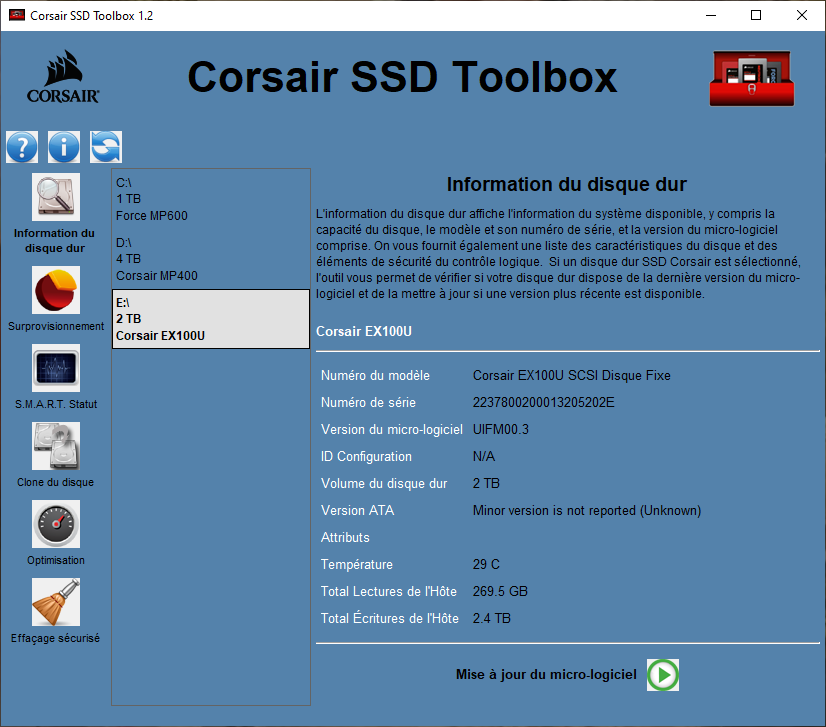This screenshot has width=826, height=727.
Task: Select the D:\ Corsair MP400 drive
Action: pos(211,259)
